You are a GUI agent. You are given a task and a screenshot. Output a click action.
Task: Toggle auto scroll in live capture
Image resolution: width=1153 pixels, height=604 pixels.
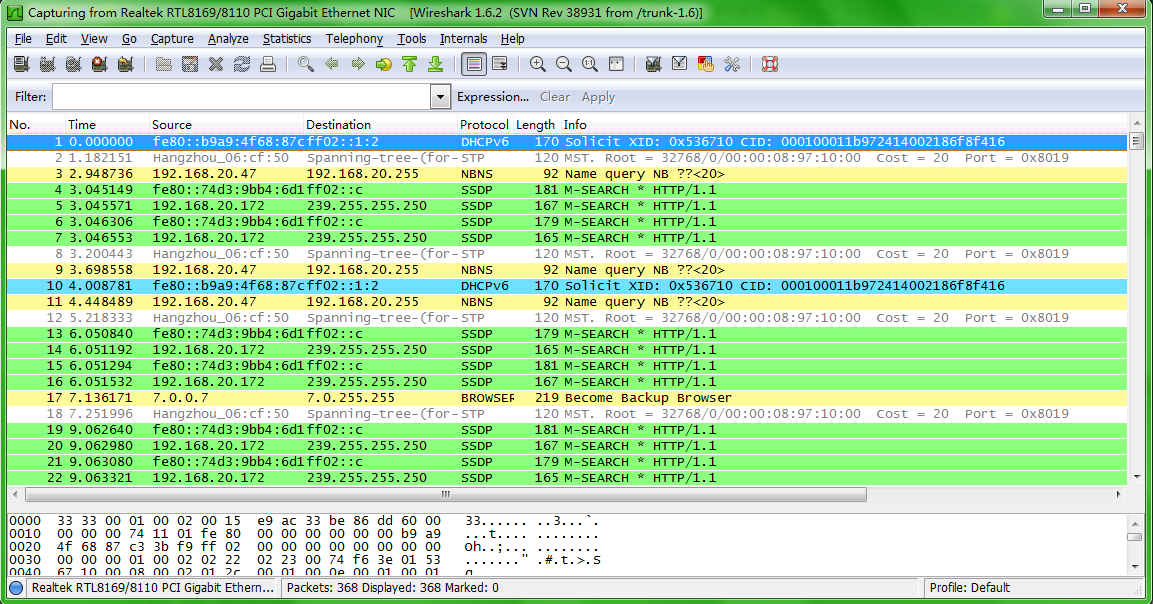pyautogui.click(x=500, y=65)
